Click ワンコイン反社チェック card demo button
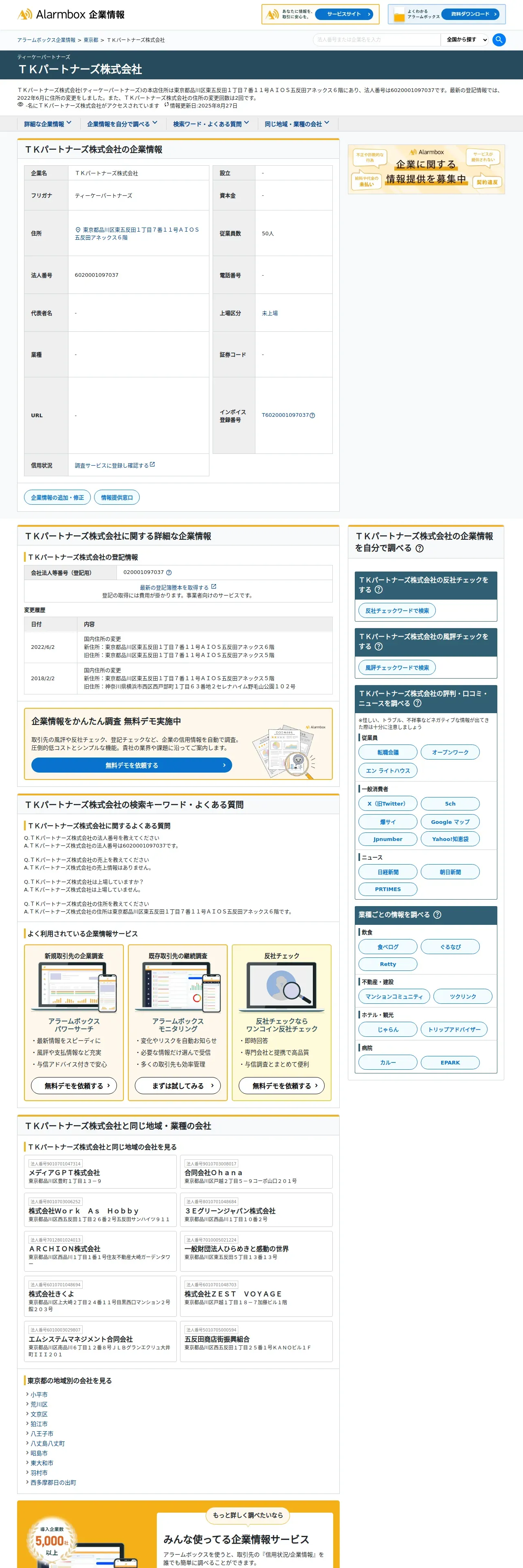This screenshot has width=523, height=1568. point(281,1085)
